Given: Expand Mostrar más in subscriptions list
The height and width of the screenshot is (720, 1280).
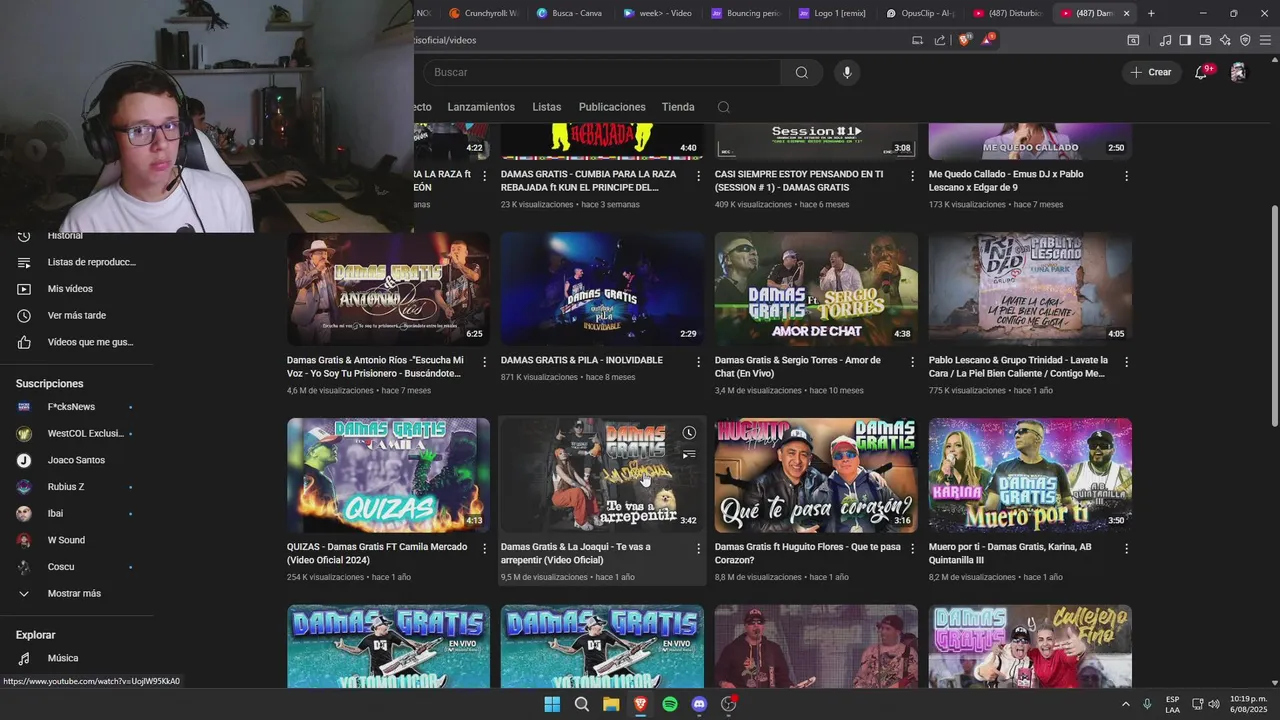Looking at the screenshot, I should click(76, 594).
